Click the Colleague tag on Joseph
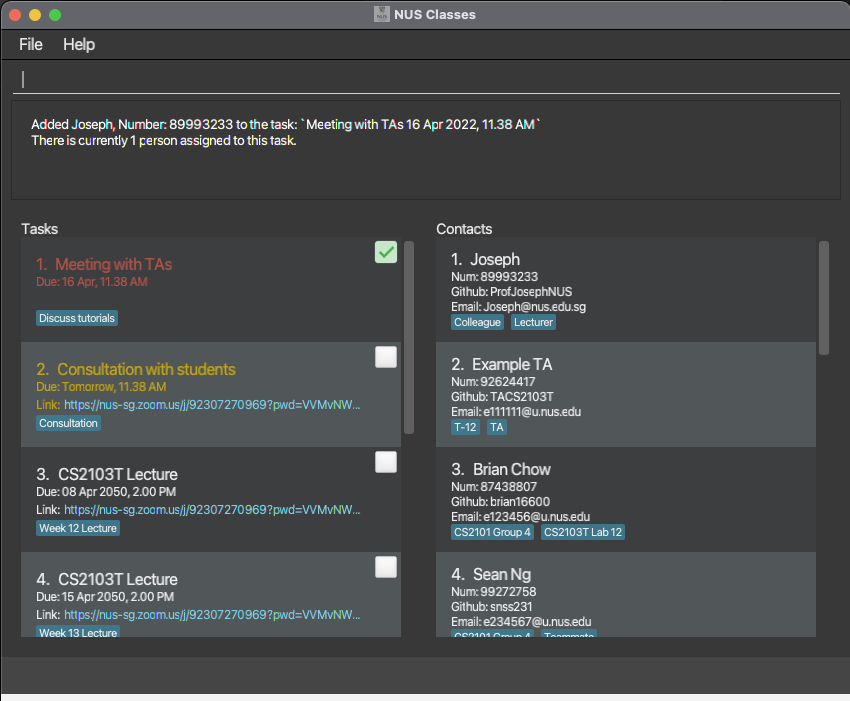 pos(477,322)
